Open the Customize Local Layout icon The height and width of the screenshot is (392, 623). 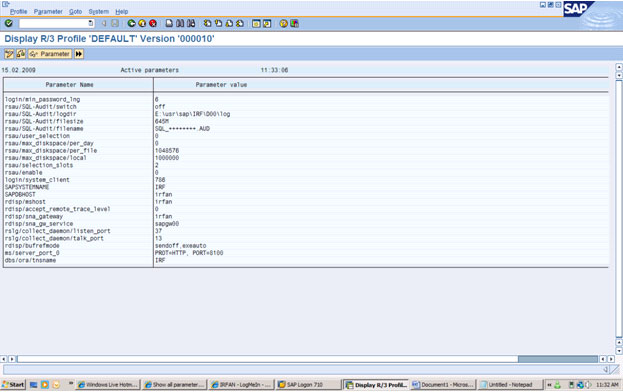[294, 23]
